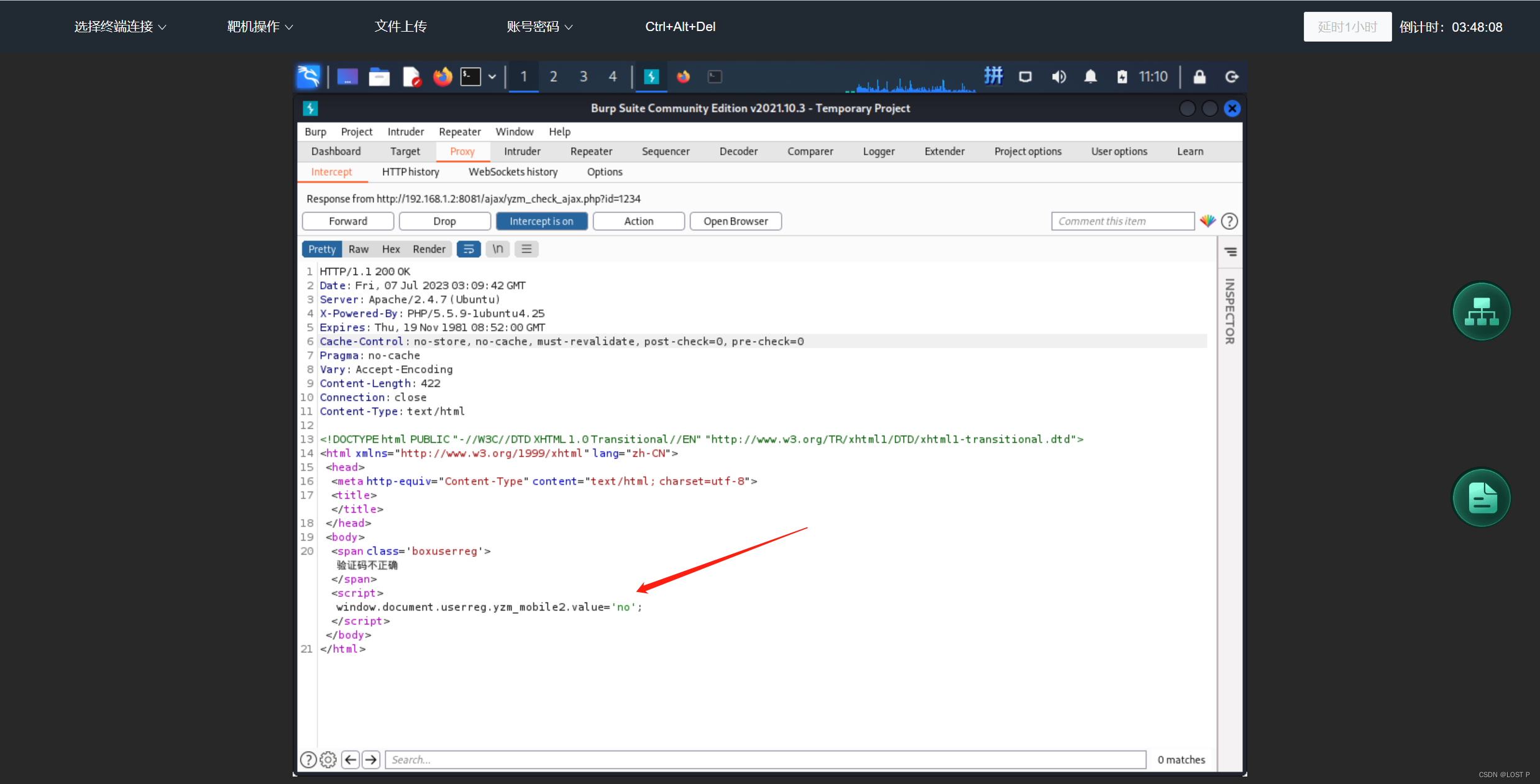This screenshot has width=1540, height=784.
Task: Open the Burp menu
Action: [x=315, y=132]
